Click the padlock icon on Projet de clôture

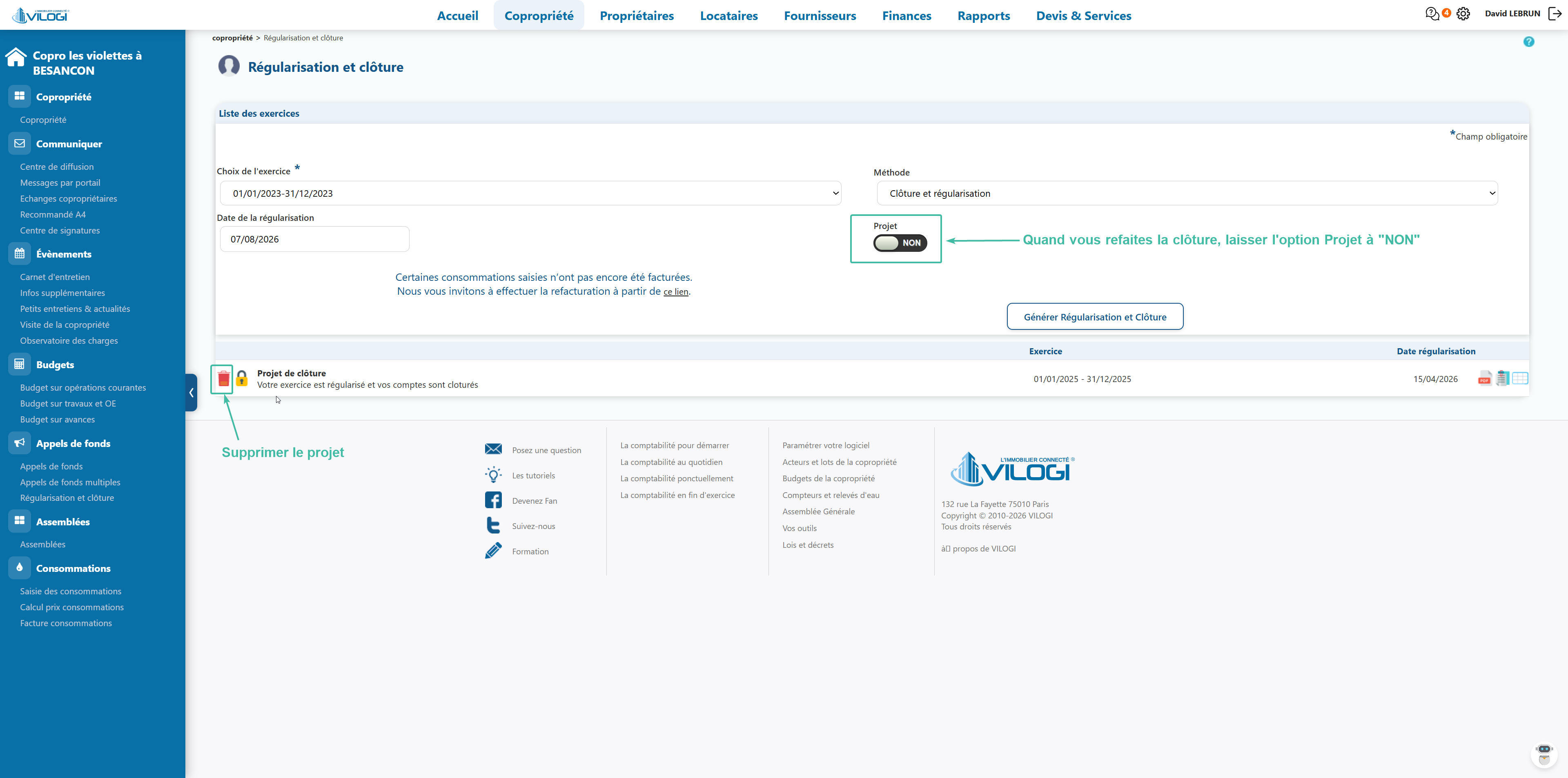242,379
